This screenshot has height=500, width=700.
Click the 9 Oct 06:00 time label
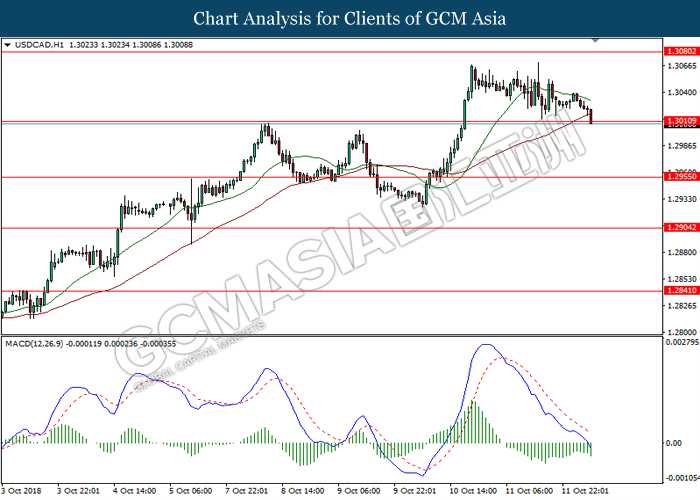tap(359, 491)
